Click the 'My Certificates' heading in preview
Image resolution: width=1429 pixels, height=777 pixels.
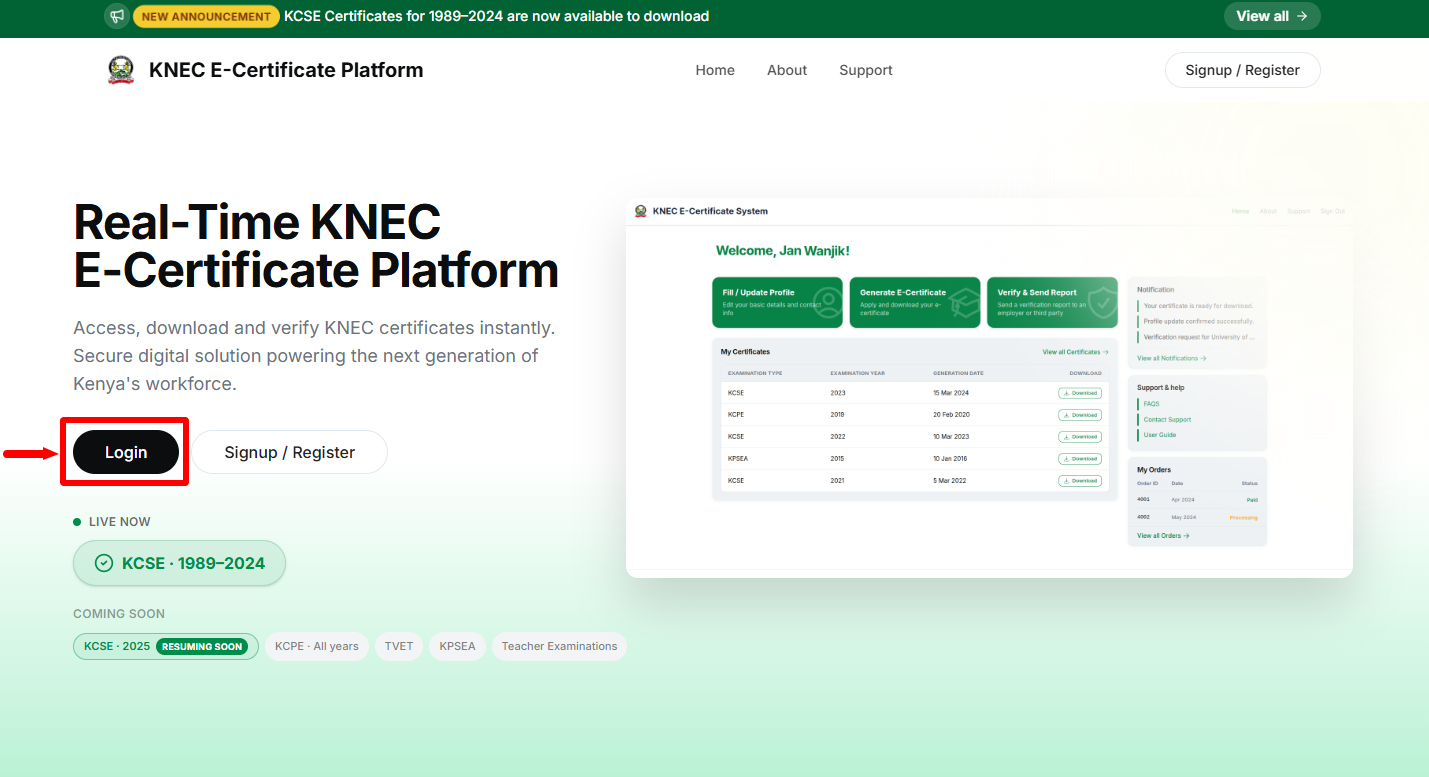745,352
